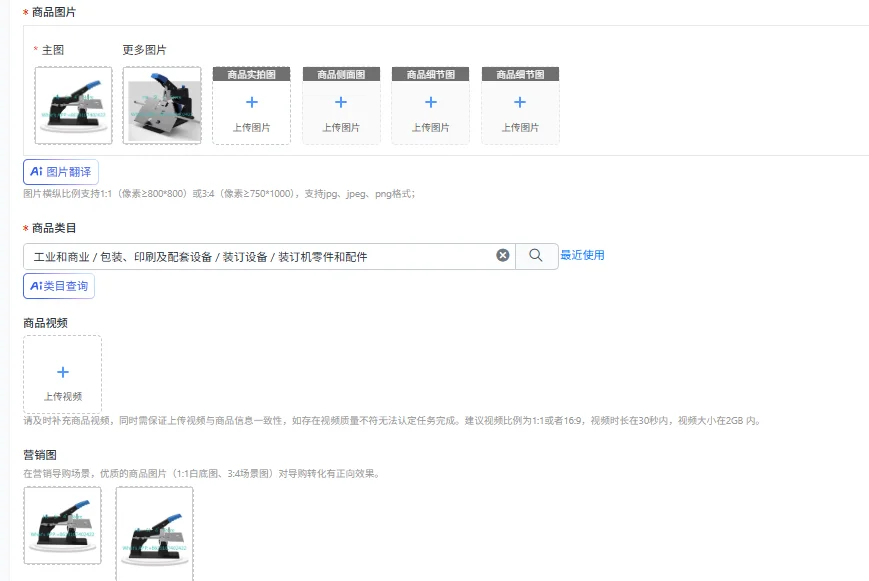This screenshot has height=581, width=869.
Task: Select the first 营销图 marketing thumbnail
Action: click(x=63, y=526)
